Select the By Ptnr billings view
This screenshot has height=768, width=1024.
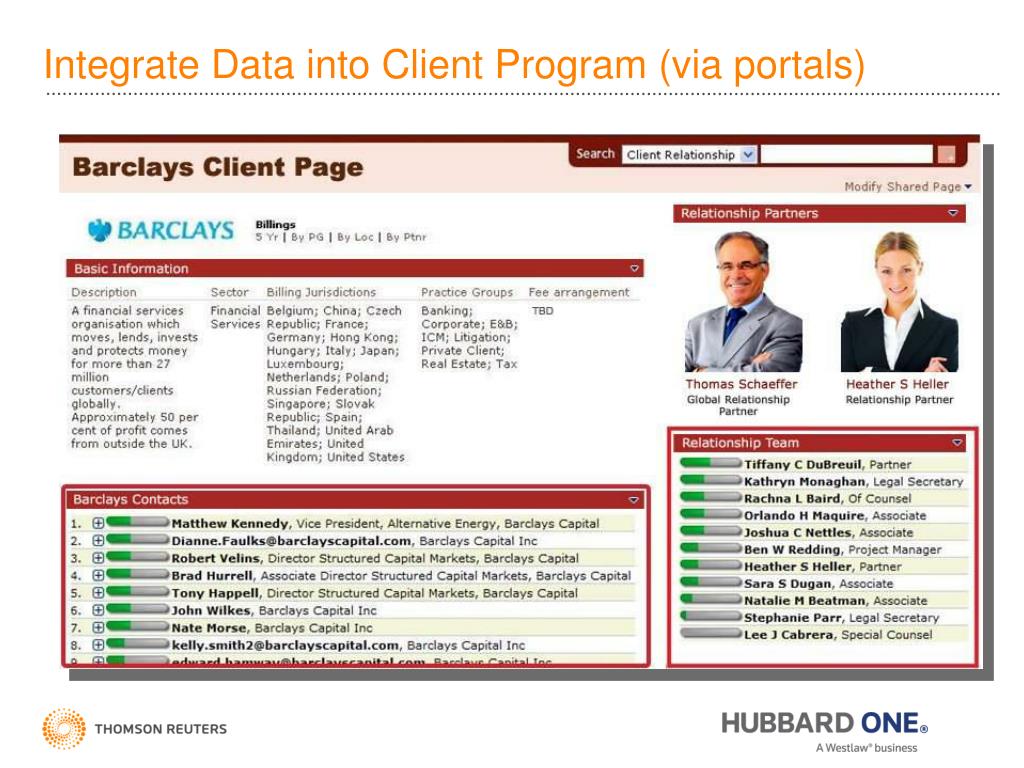pos(406,237)
